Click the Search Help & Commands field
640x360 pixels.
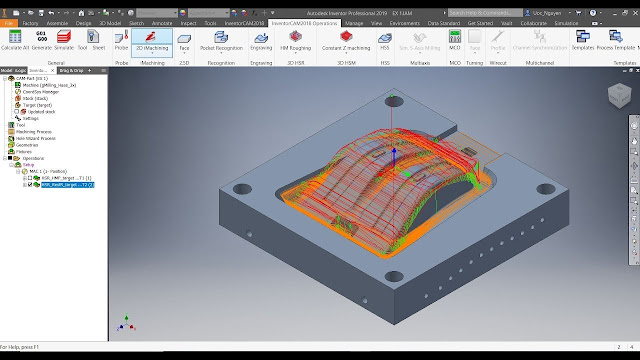pos(485,13)
